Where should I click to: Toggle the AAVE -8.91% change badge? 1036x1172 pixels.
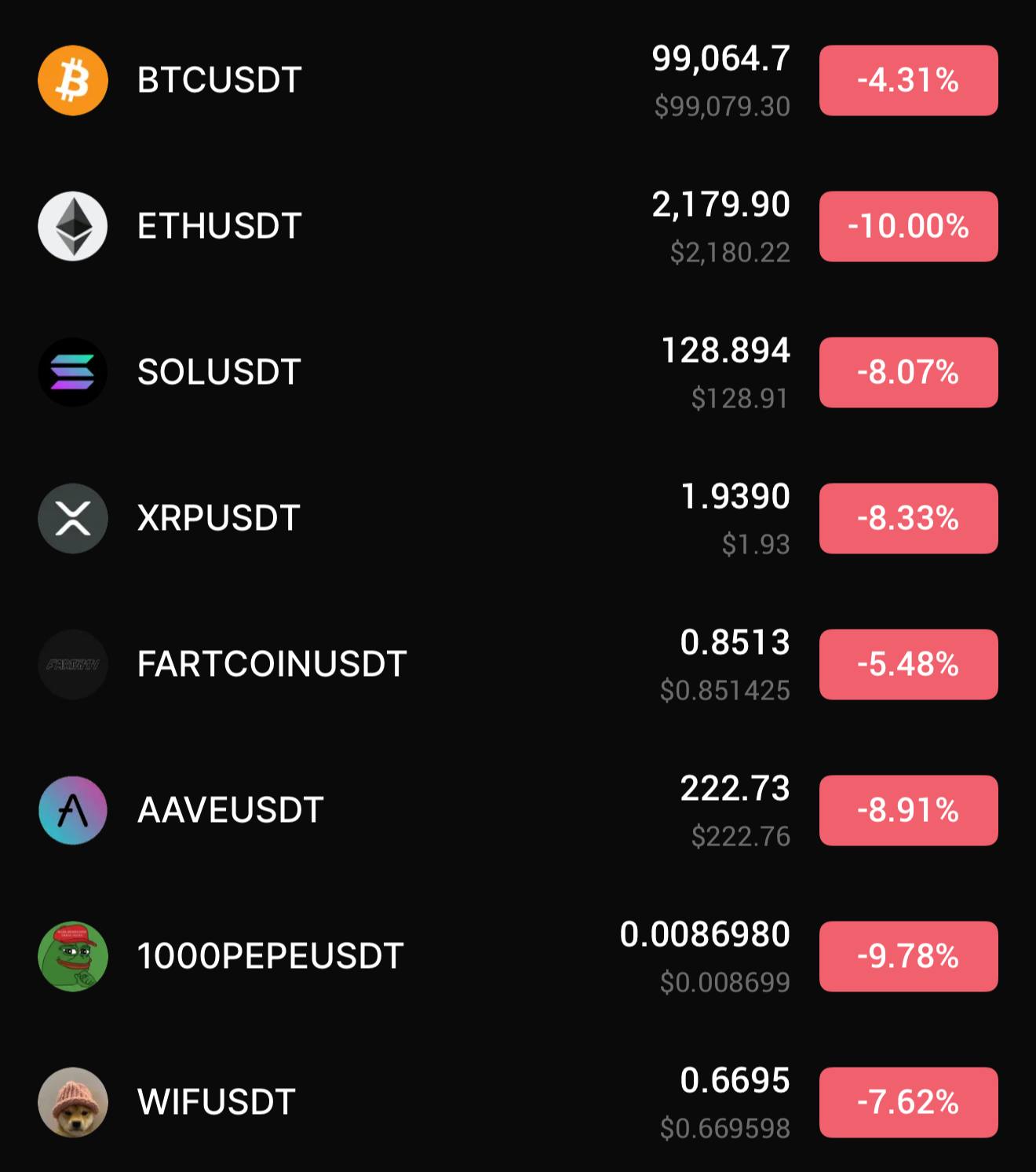[x=909, y=810]
